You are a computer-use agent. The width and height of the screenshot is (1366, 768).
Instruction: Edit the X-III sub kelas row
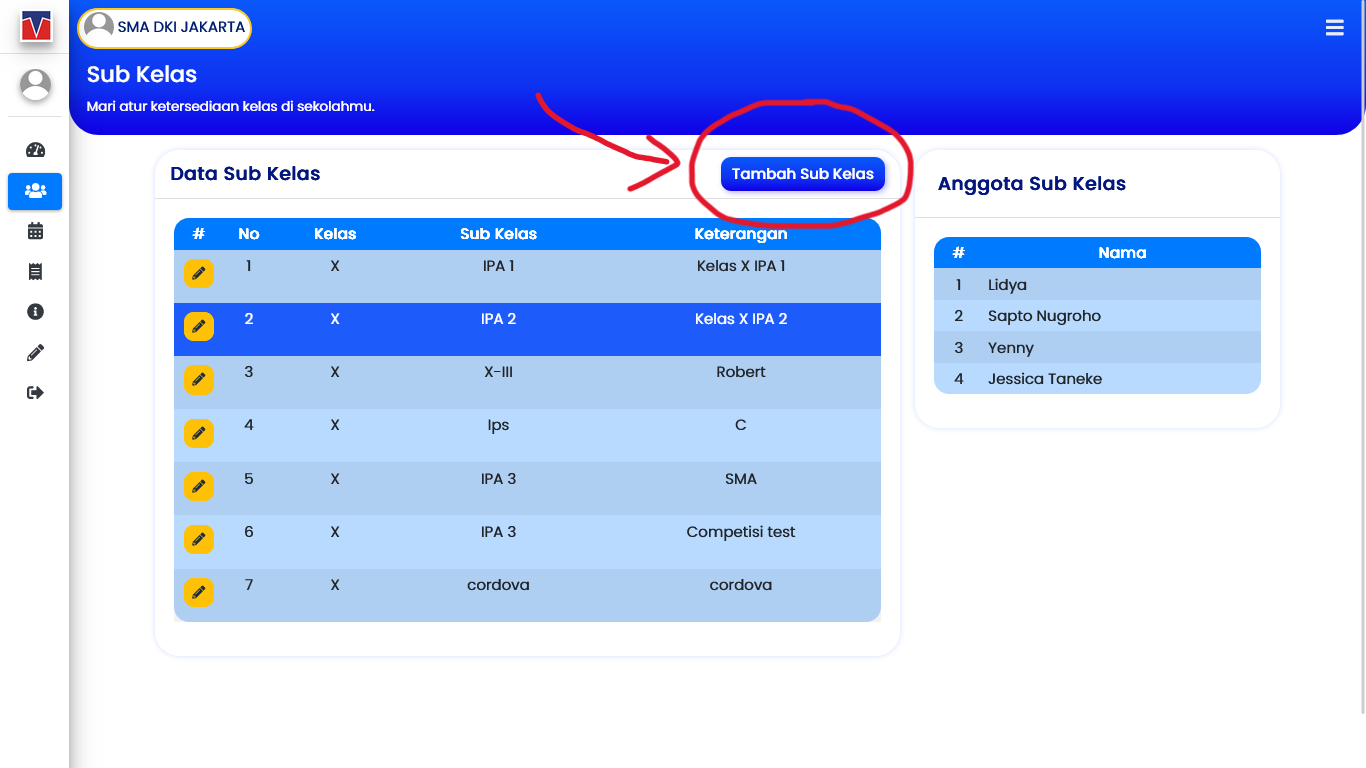198,380
